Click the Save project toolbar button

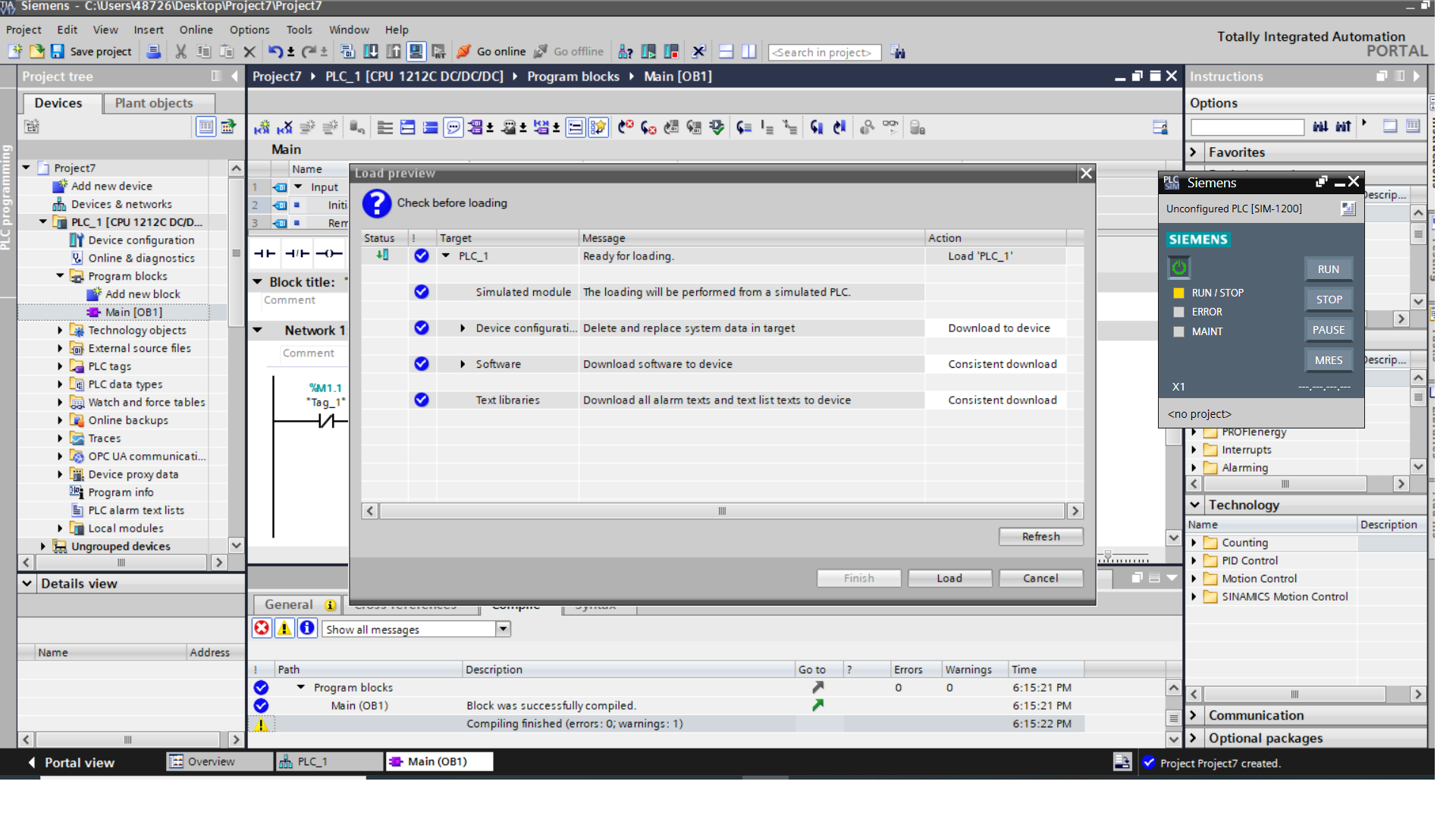coord(91,52)
